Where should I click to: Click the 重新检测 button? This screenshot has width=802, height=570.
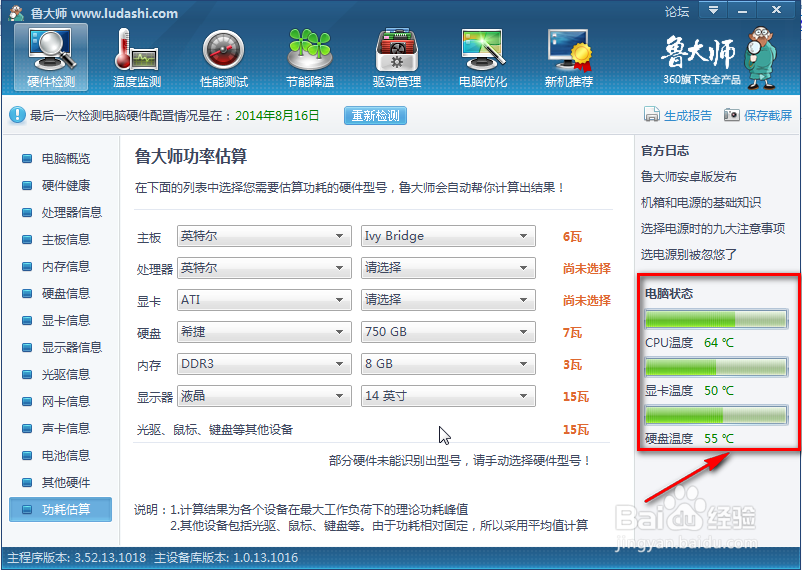point(375,116)
